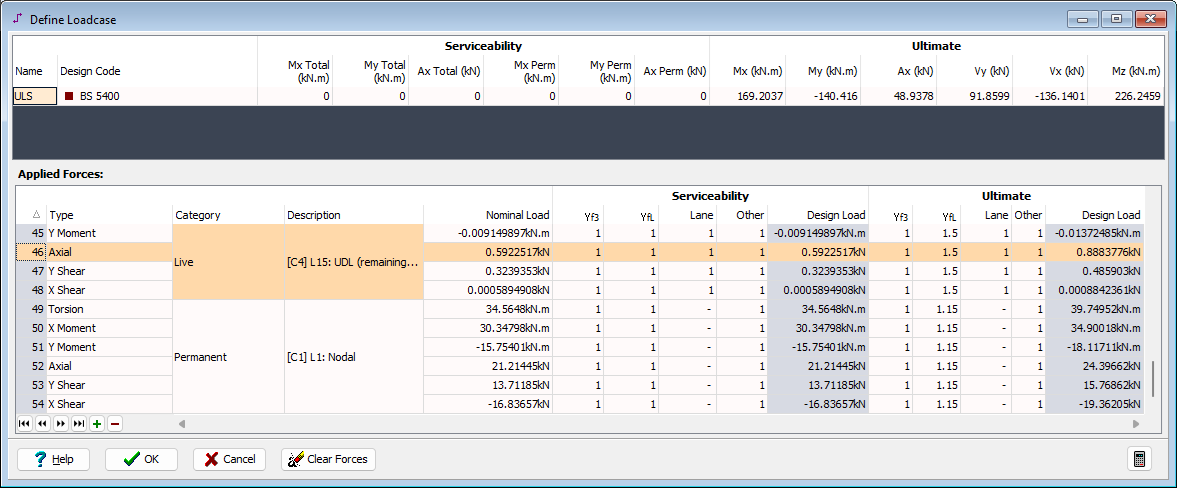Select row 54 X Shear

110,404
